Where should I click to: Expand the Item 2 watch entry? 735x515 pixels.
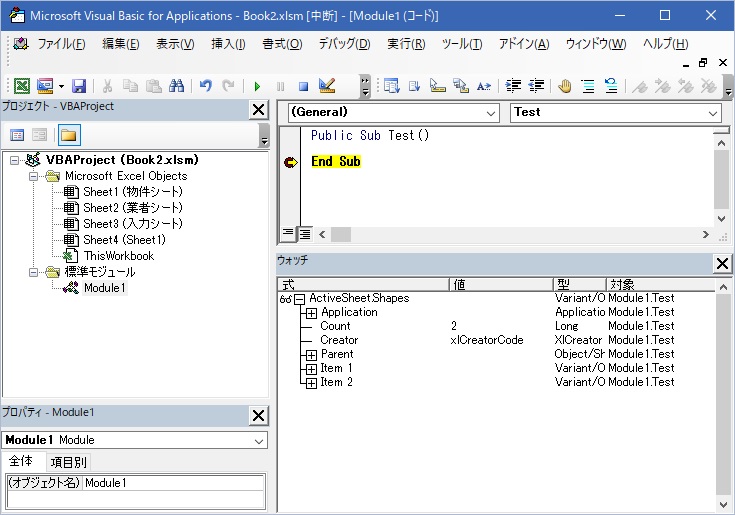click(311, 383)
